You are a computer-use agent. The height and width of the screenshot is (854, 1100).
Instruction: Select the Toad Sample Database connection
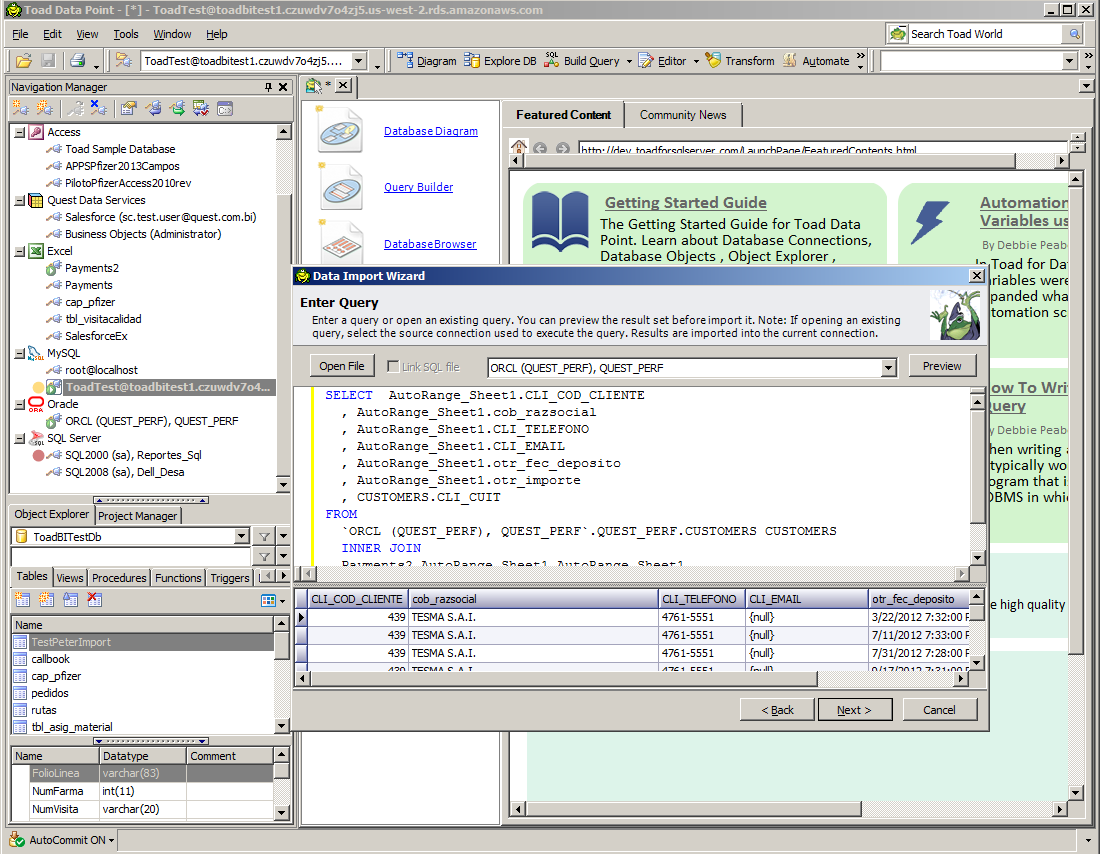pos(120,149)
